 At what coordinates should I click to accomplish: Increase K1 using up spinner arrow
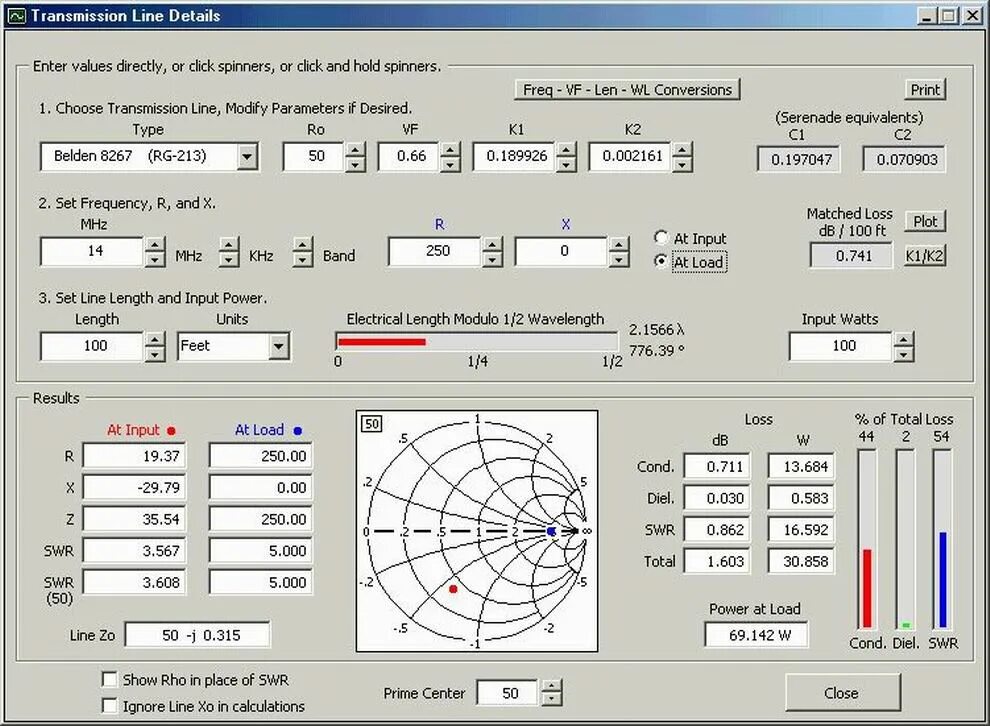click(566, 150)
